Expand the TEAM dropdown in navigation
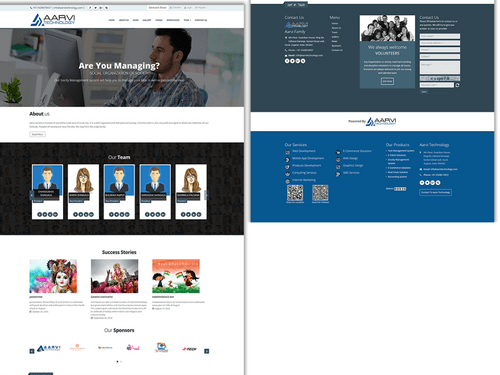 tap(187, 20)
